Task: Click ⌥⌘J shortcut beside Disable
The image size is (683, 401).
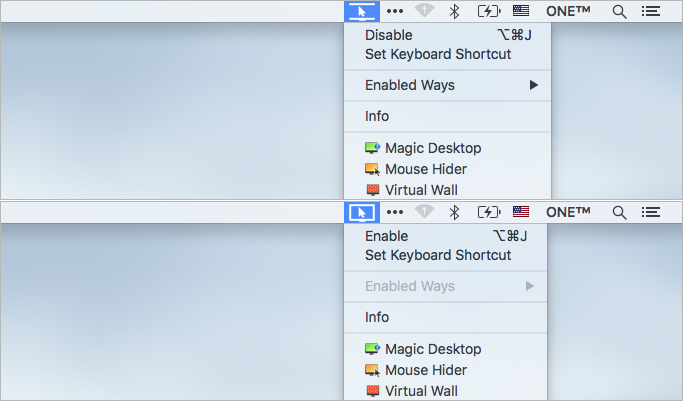Action: (514, 35)
